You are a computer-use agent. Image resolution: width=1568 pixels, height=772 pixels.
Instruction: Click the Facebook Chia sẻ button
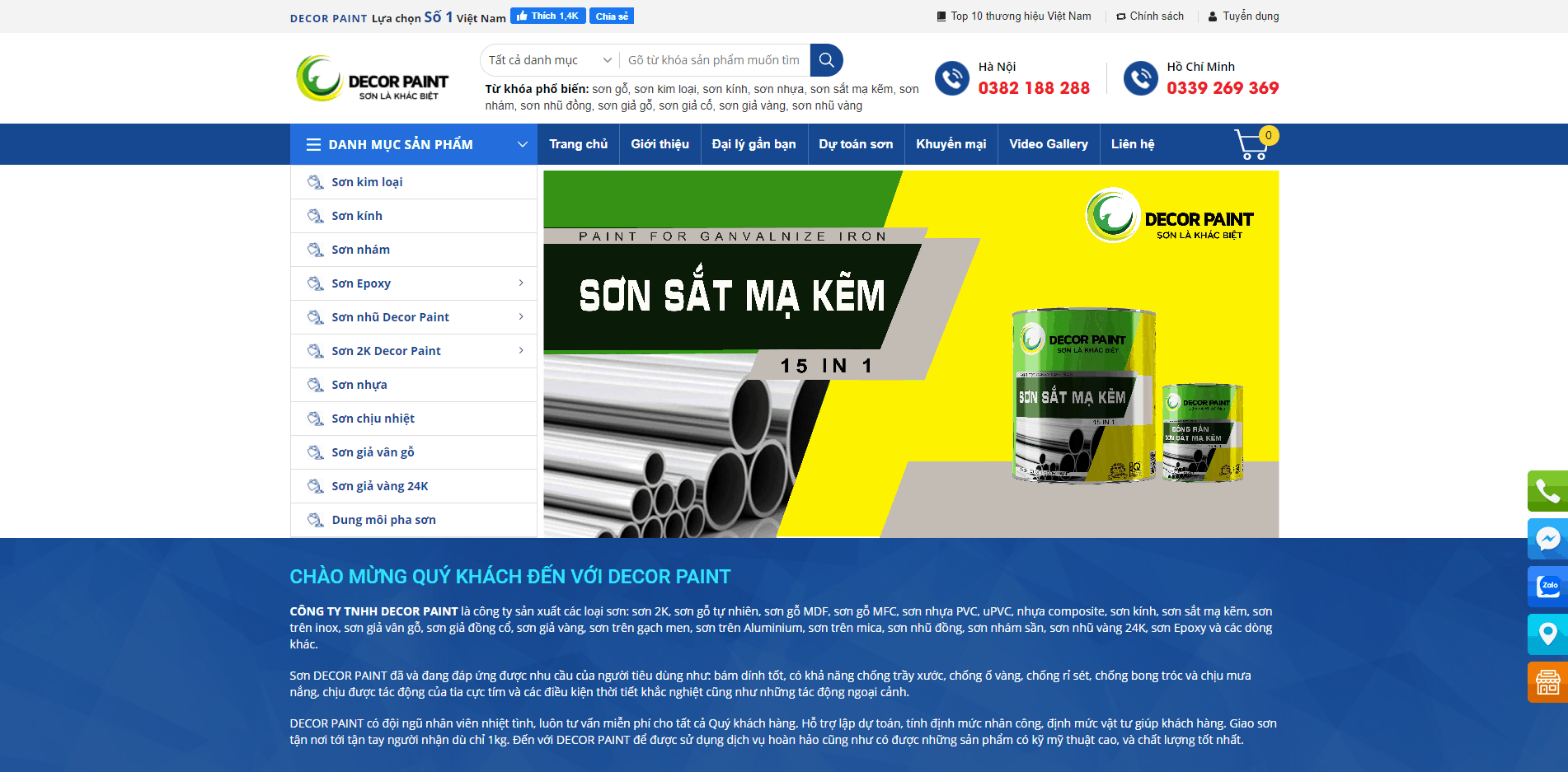click(612, 16)
